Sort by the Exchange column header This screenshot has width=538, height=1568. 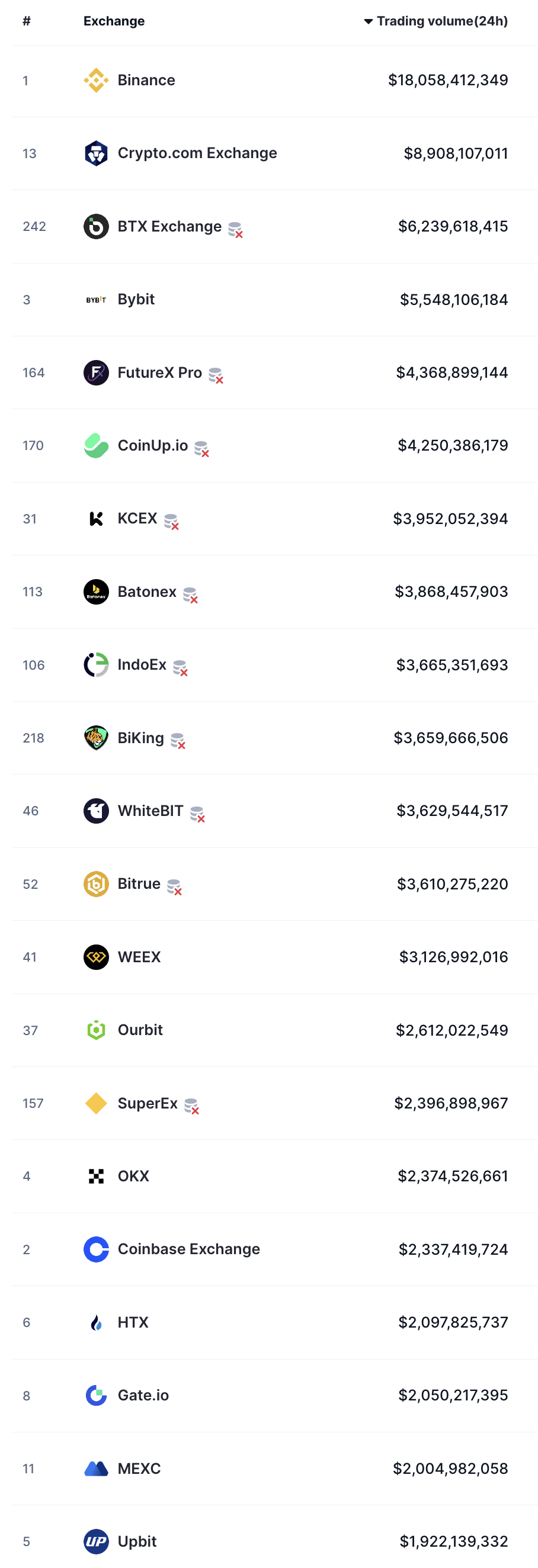tap(114, 21)
